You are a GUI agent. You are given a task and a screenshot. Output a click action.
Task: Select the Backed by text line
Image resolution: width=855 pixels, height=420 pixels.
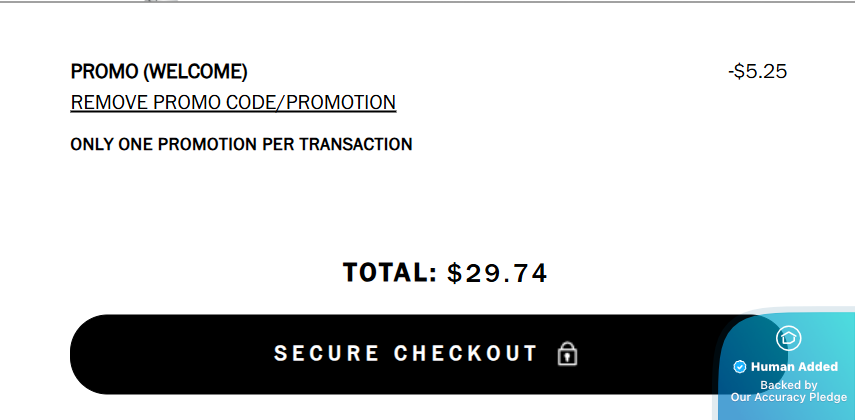click(x=788, y=385)
